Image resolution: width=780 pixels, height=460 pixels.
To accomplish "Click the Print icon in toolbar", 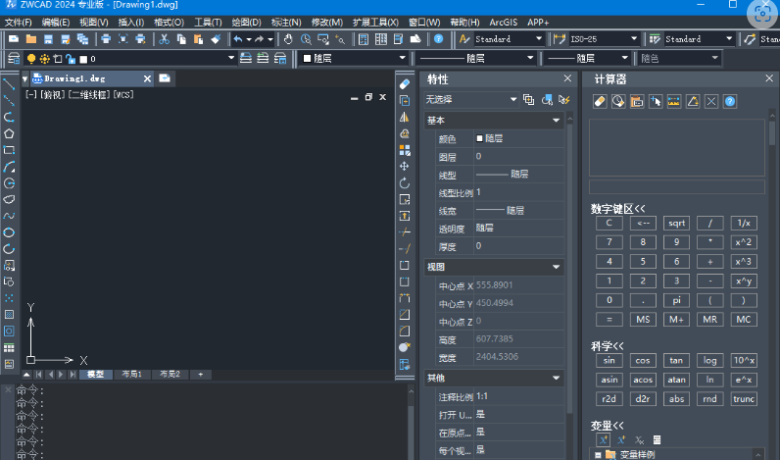I will (106, 39).
